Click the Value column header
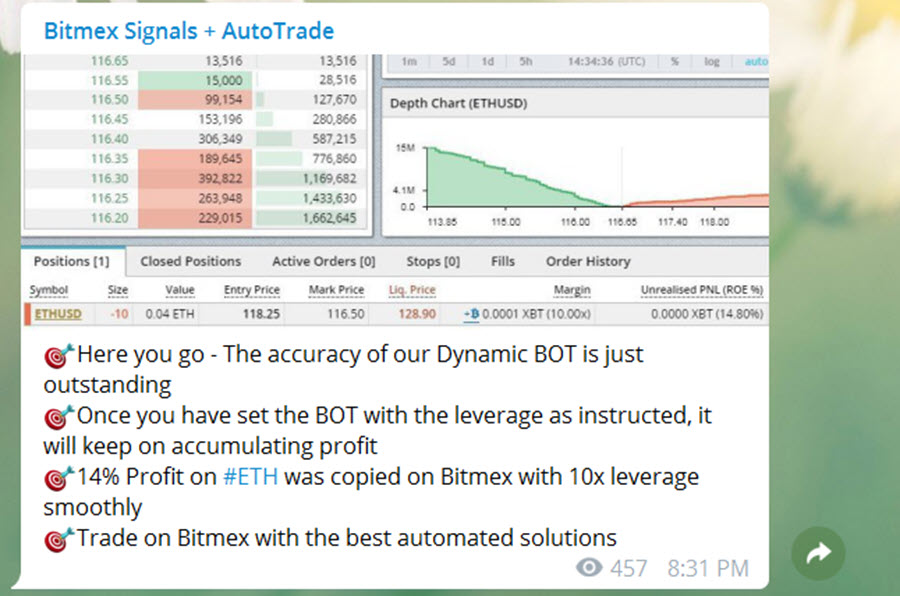 (x=180, y=290)
